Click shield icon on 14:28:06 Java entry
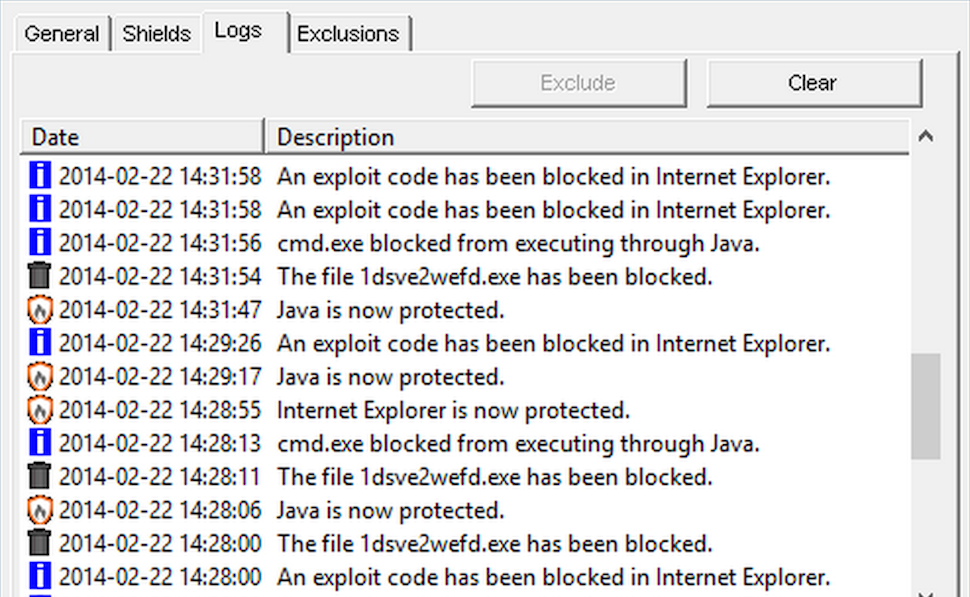The width and height of the screenshot is (970, 597). point(40,511)
